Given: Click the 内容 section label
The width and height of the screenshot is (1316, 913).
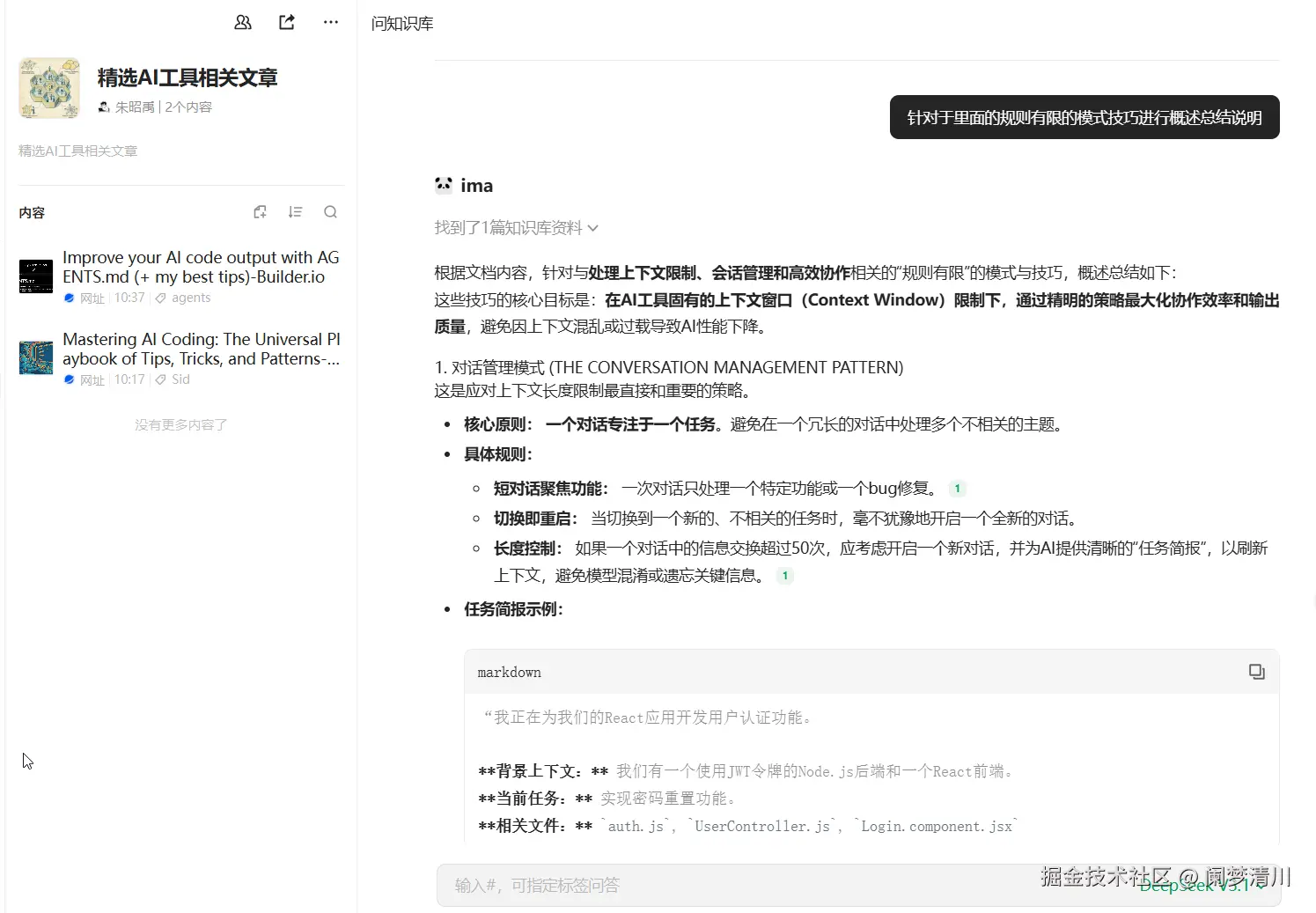Looking at the screenshot, I should pyautogui.click(x=32, y=212).
